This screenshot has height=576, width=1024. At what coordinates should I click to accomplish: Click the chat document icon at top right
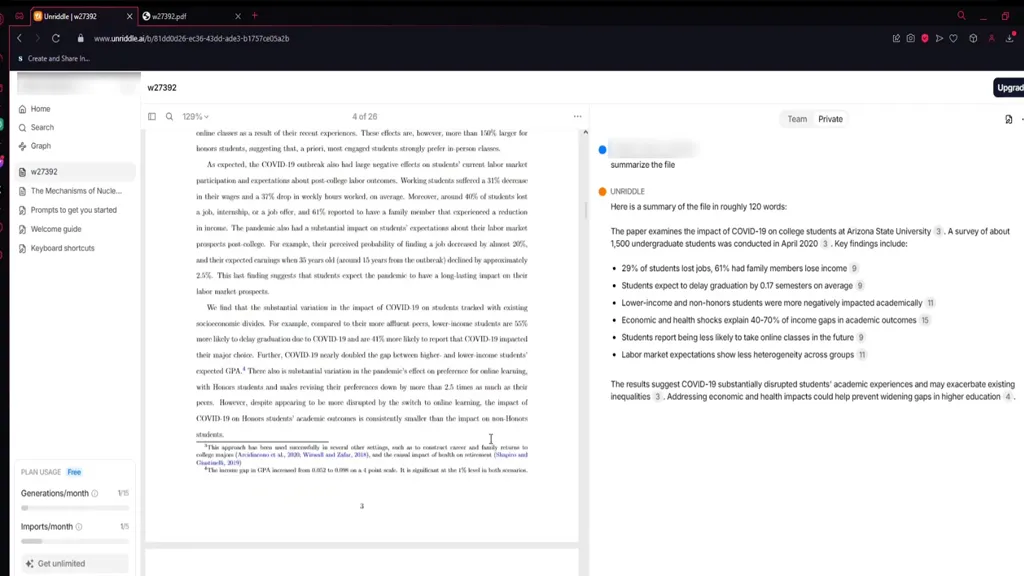tap(1008, 119)
